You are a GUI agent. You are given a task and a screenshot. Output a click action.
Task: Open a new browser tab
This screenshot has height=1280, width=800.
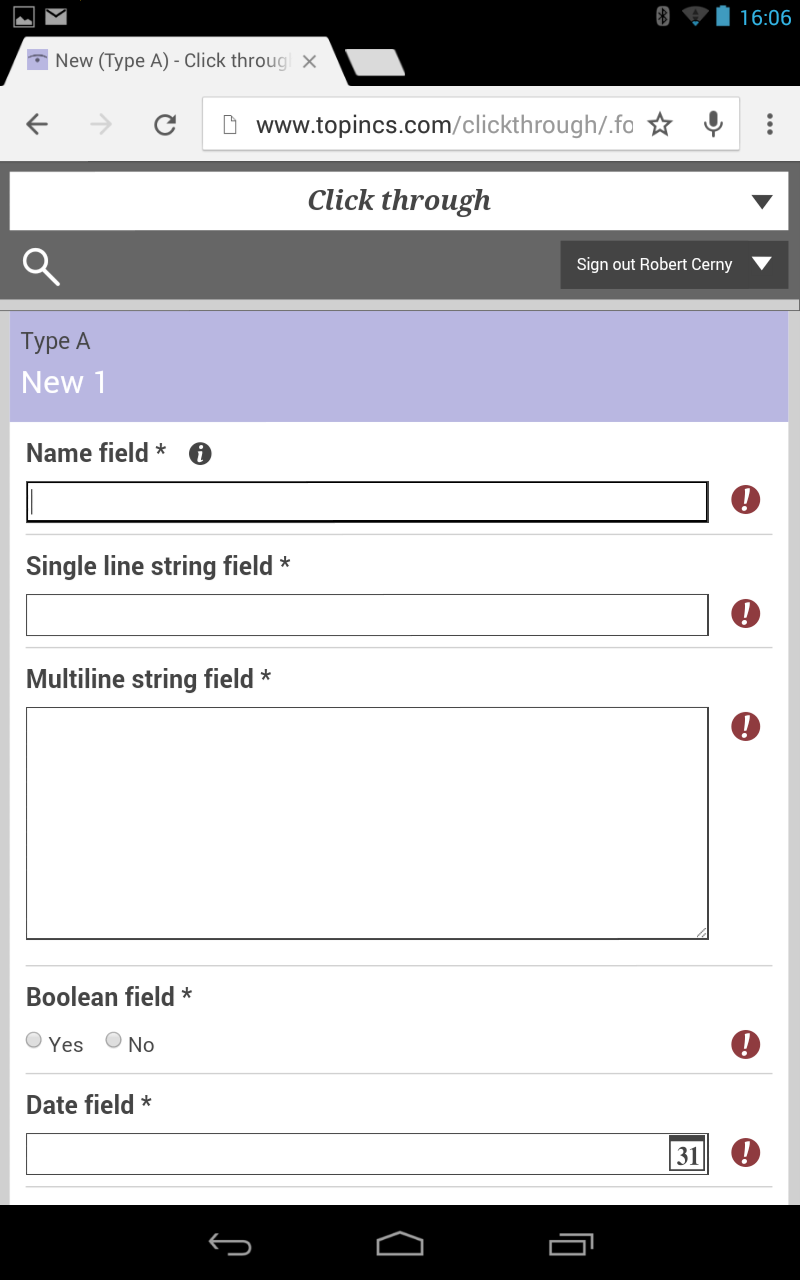[375, 63]
